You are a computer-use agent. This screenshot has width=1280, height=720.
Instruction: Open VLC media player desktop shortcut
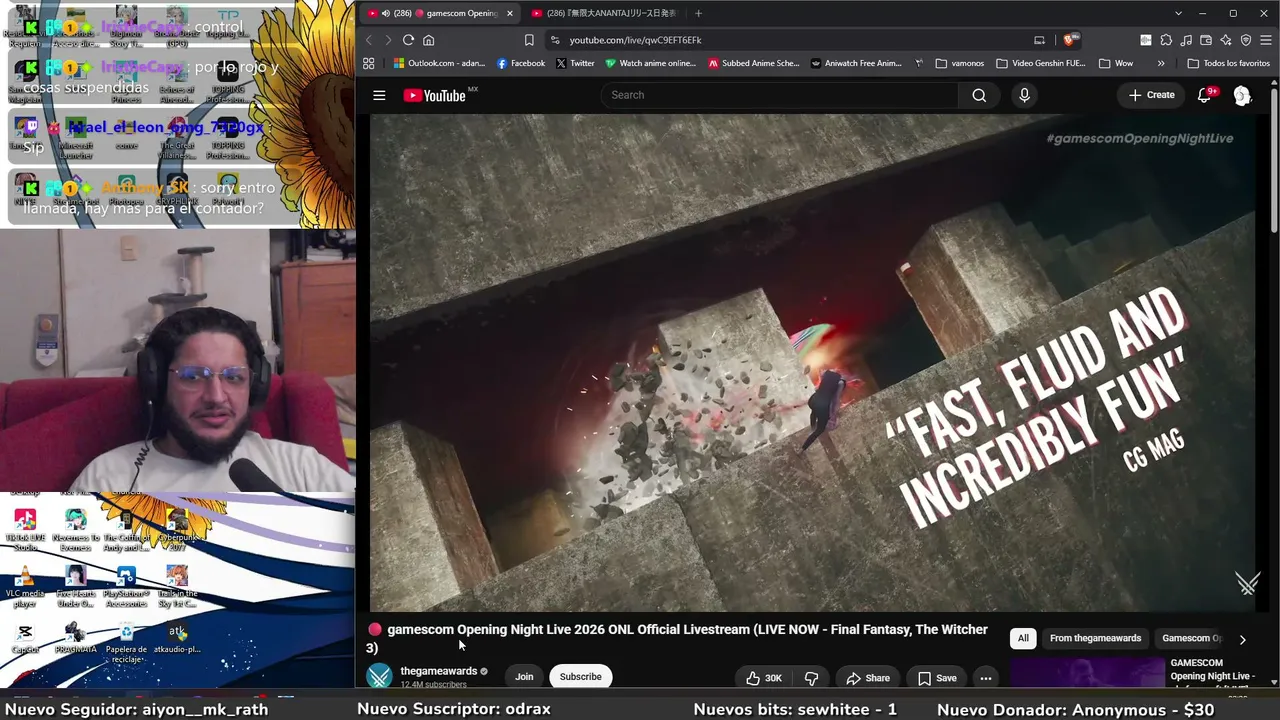point(25,587)
